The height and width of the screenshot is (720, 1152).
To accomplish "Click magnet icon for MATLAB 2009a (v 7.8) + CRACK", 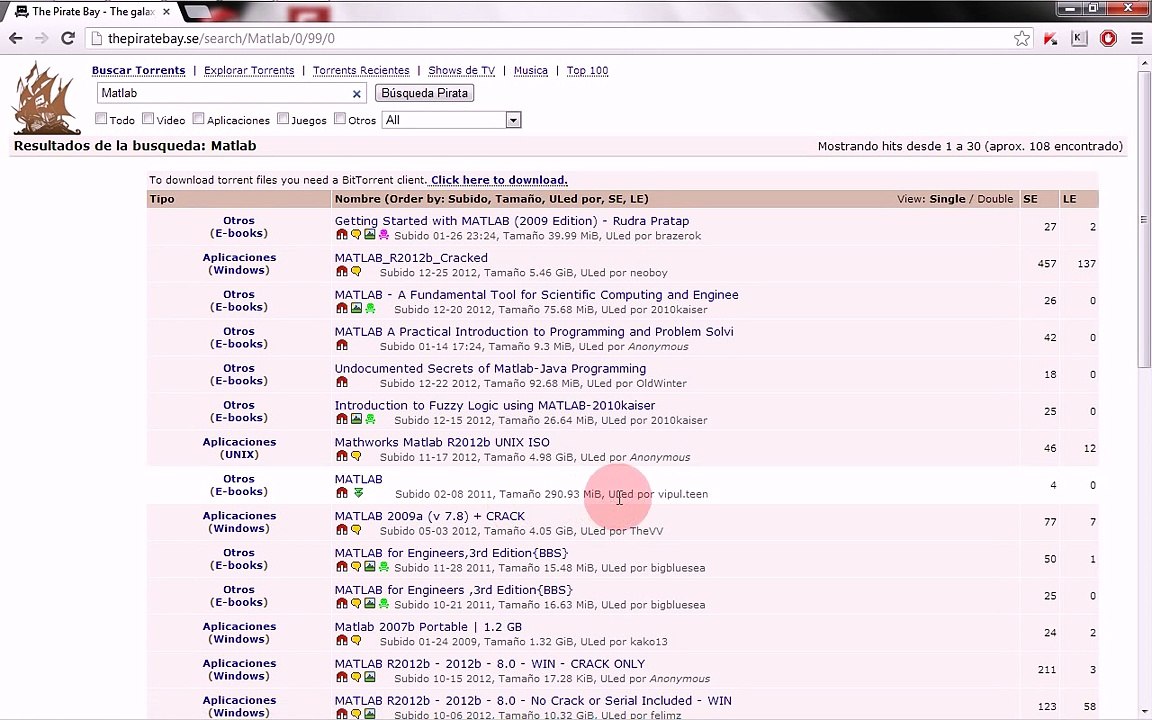I will point(342,529).
